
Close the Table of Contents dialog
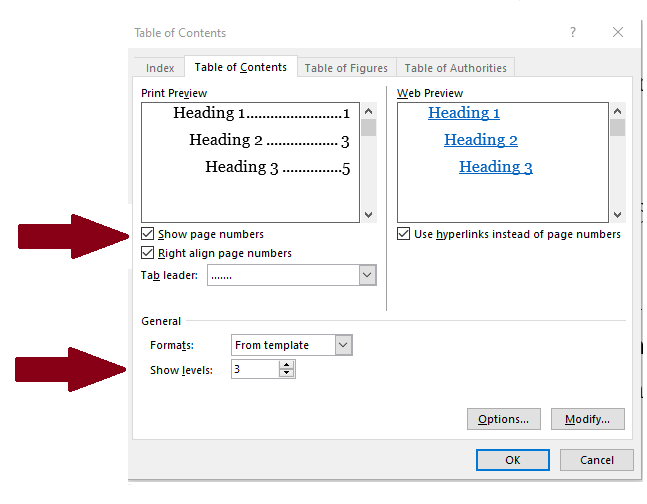pos(616,33)
